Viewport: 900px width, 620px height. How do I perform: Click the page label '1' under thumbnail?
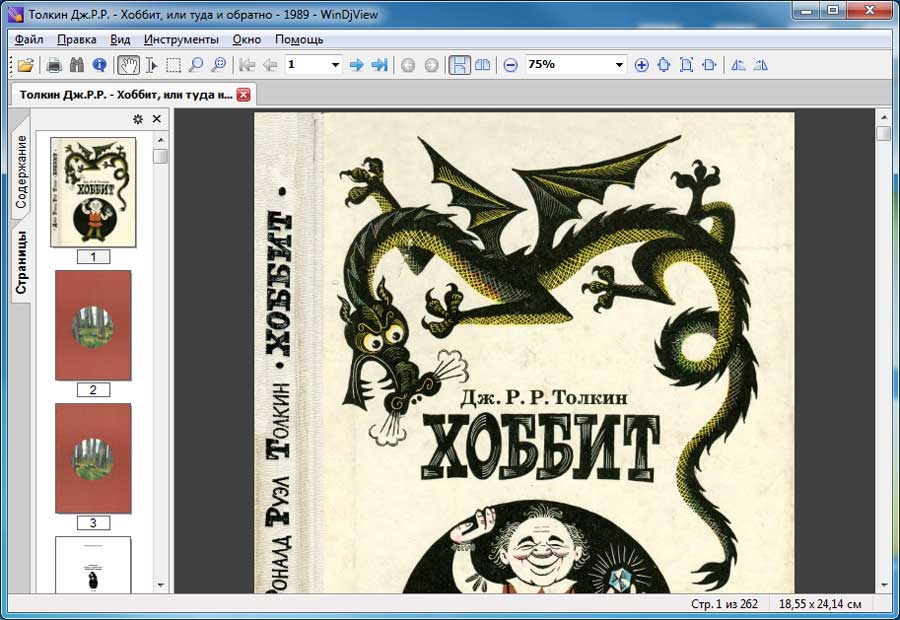coord(93,257)
